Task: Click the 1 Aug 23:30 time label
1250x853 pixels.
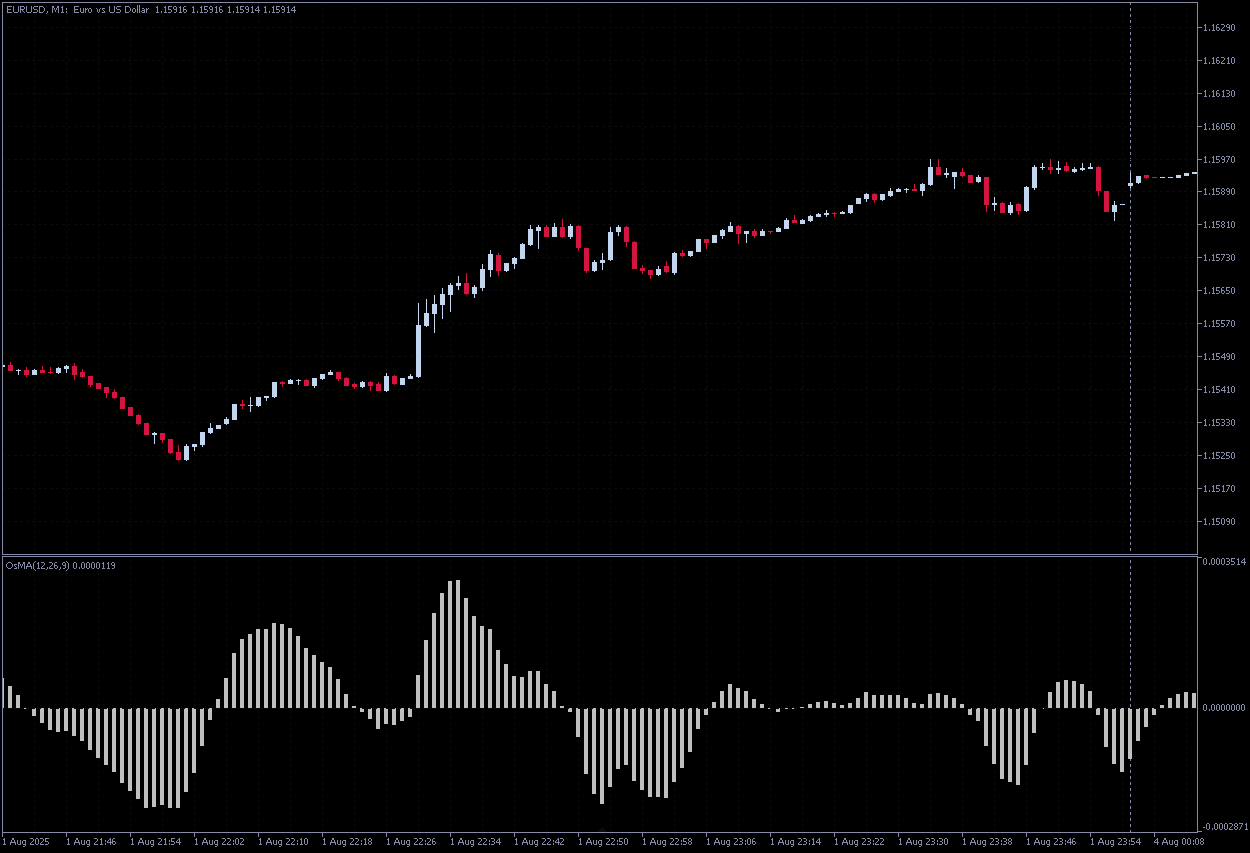Action: 922,842
